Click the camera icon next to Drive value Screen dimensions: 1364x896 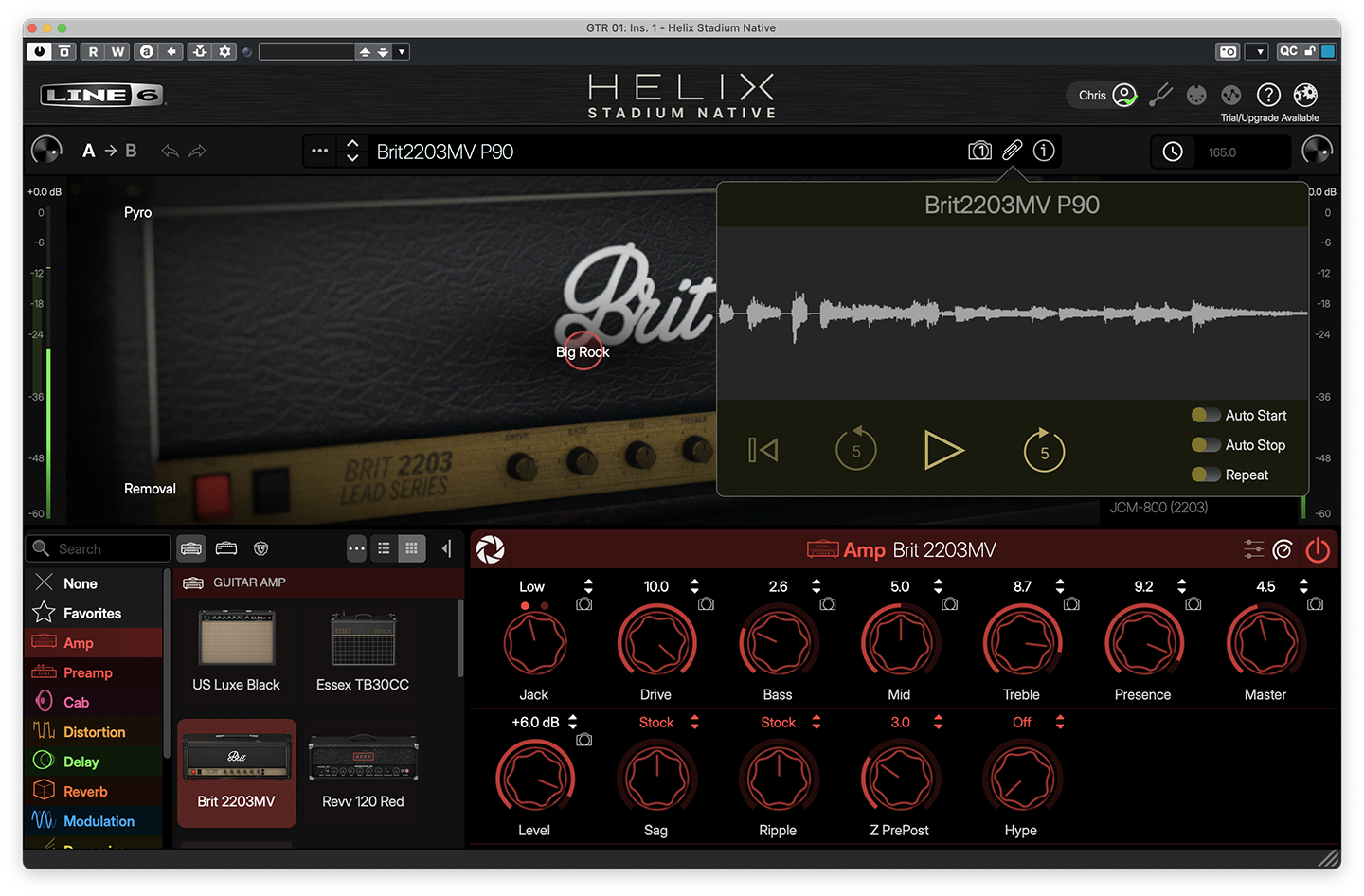pyautogui.click(x=707, y=604)
